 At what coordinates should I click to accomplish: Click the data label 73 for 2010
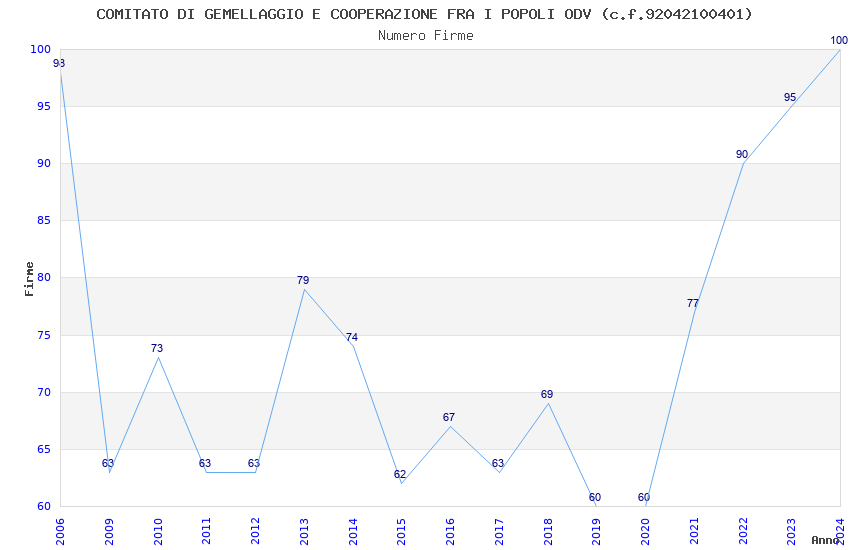point(157,348)
